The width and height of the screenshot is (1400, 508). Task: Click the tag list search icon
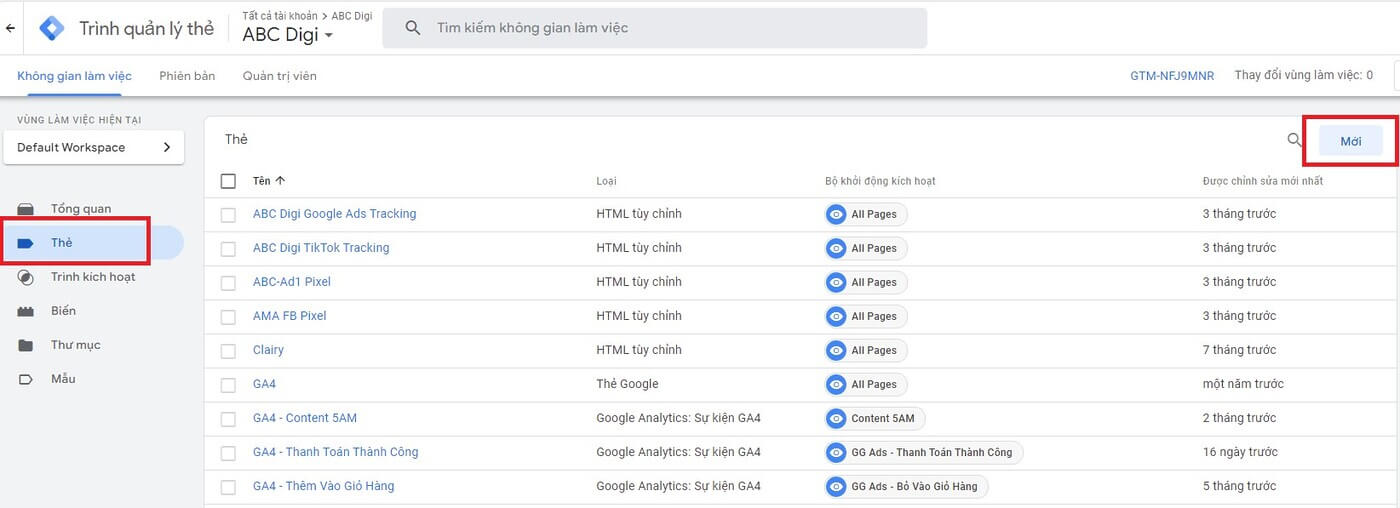pos(1294,140)
